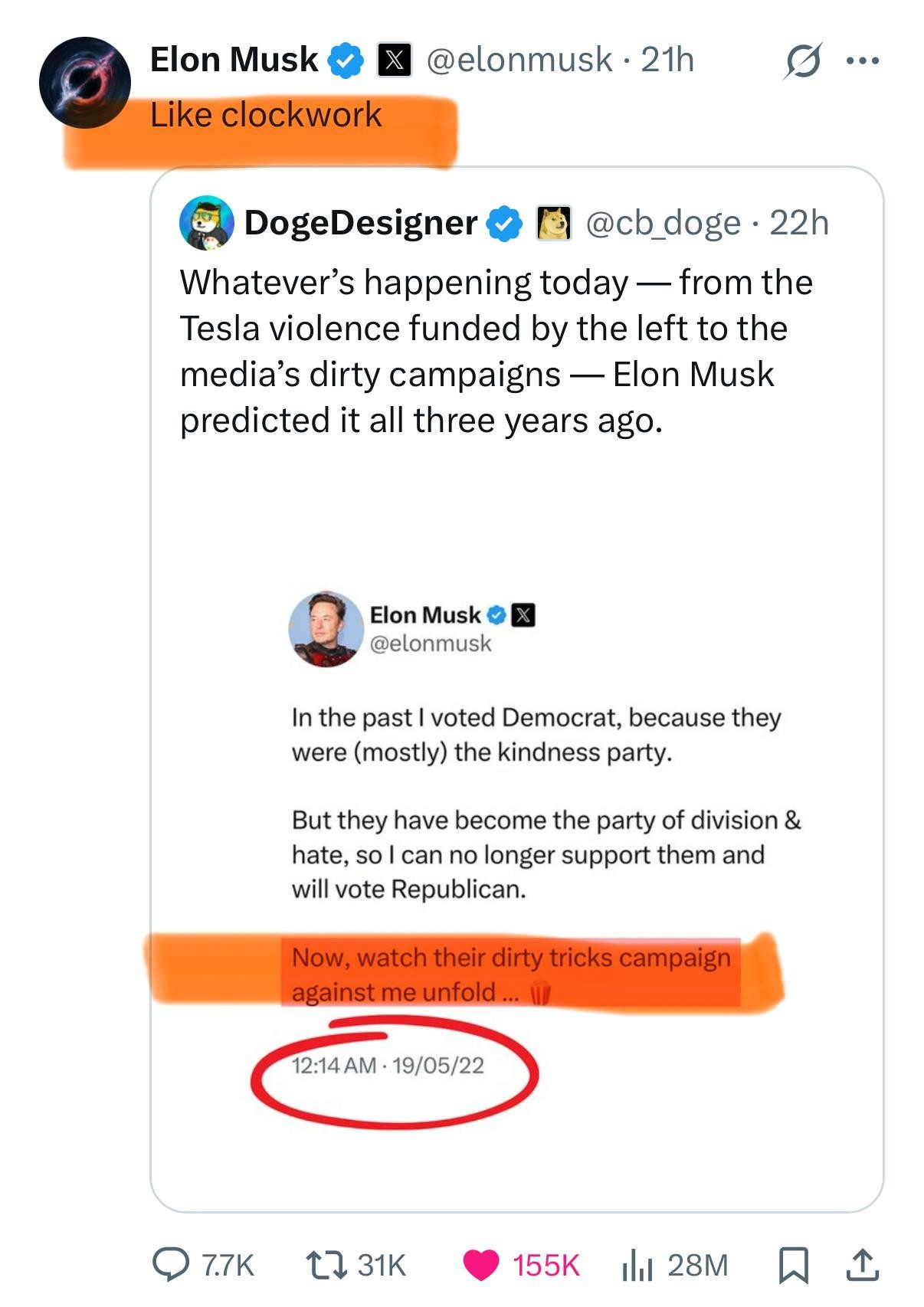Click the 21h post timestamp
Screen dimensions: 924x1307
click(x=667, y=60)
